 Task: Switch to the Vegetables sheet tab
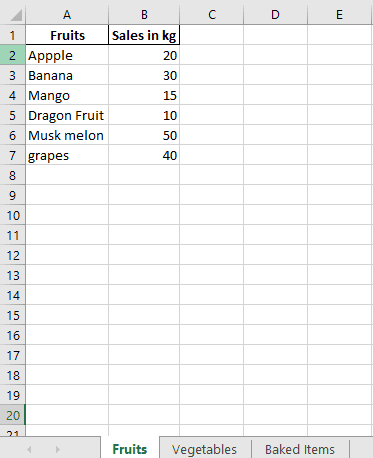[x=204, y=449]
